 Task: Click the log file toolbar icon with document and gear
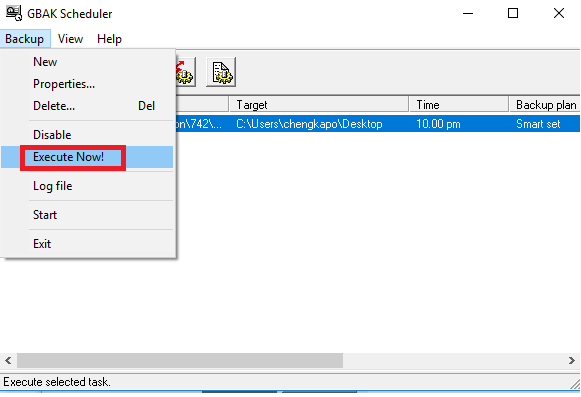click(x=221, y=72)
